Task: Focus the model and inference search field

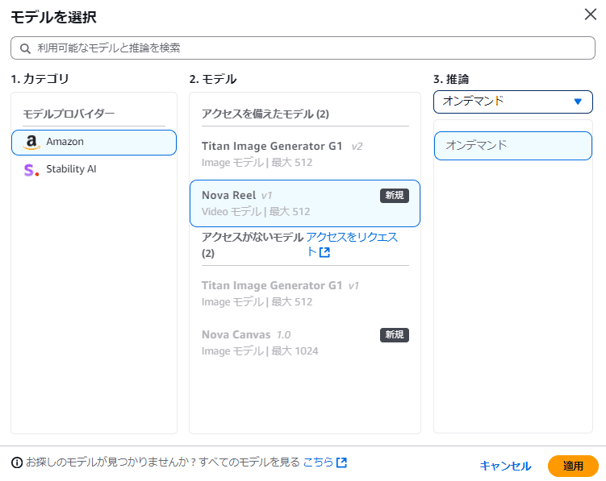Action: pos(303,48)
